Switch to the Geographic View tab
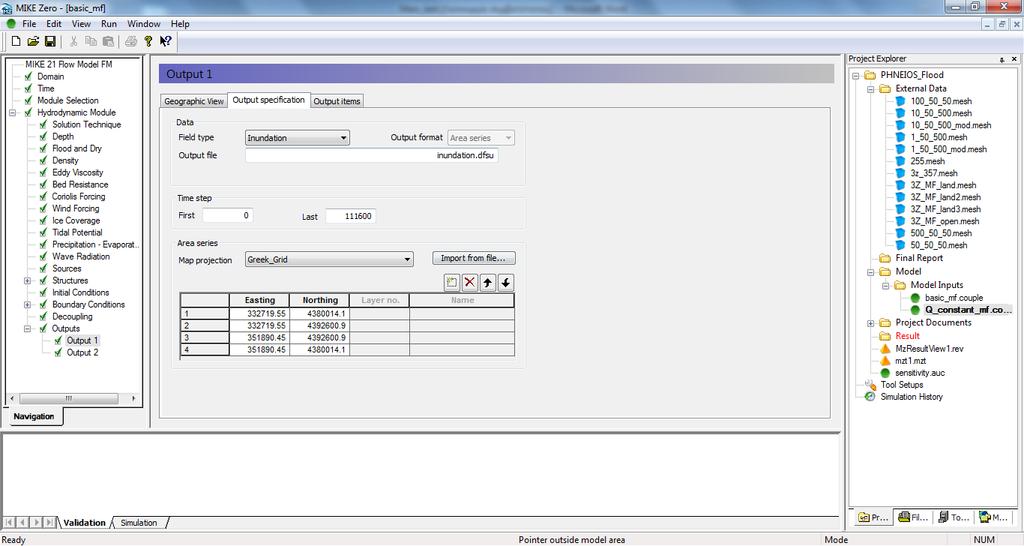This screenshot has height=546, width=1024. [x=194, y=101]
